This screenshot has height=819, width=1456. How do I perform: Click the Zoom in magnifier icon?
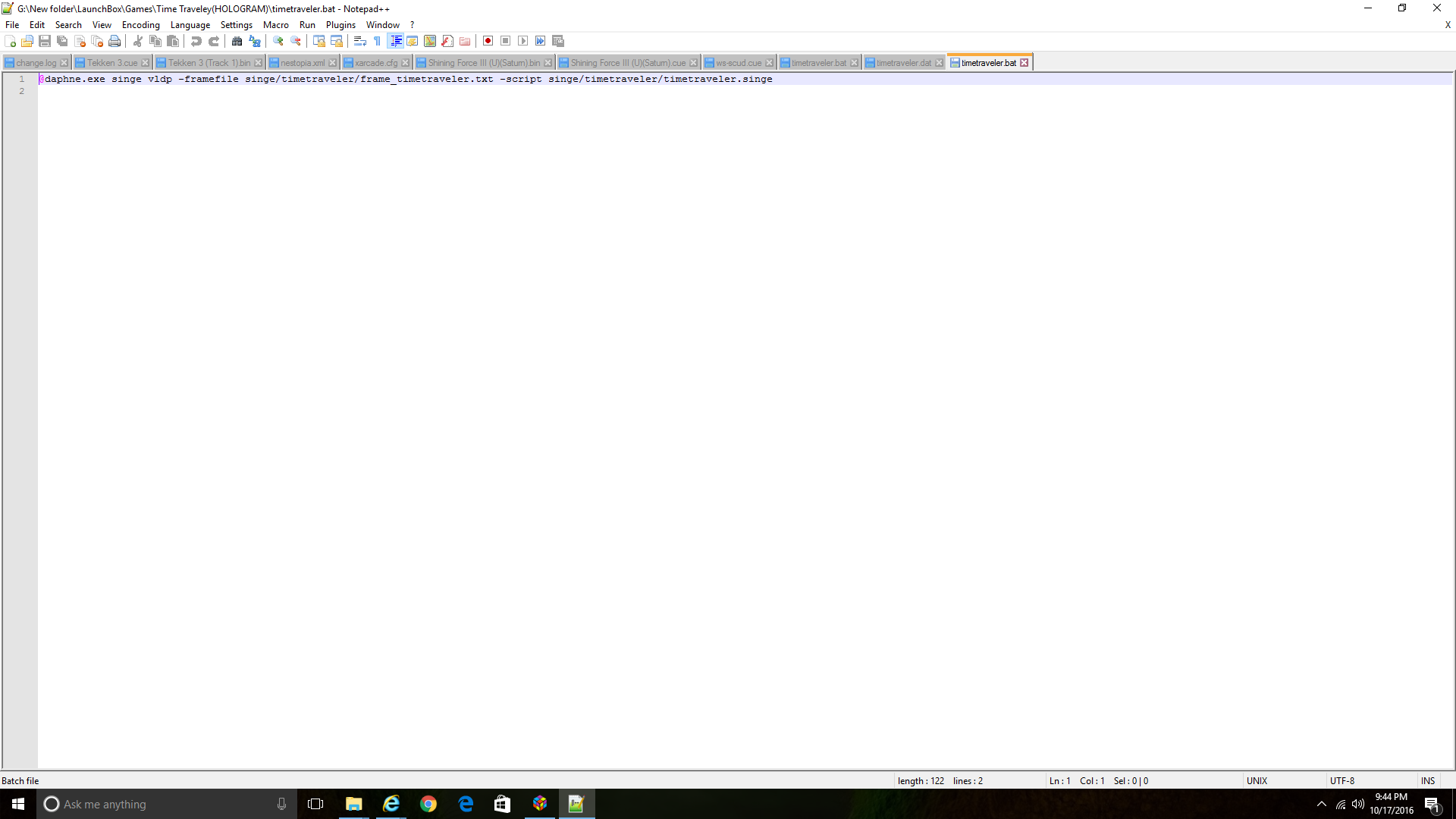[x=278, y=41]
